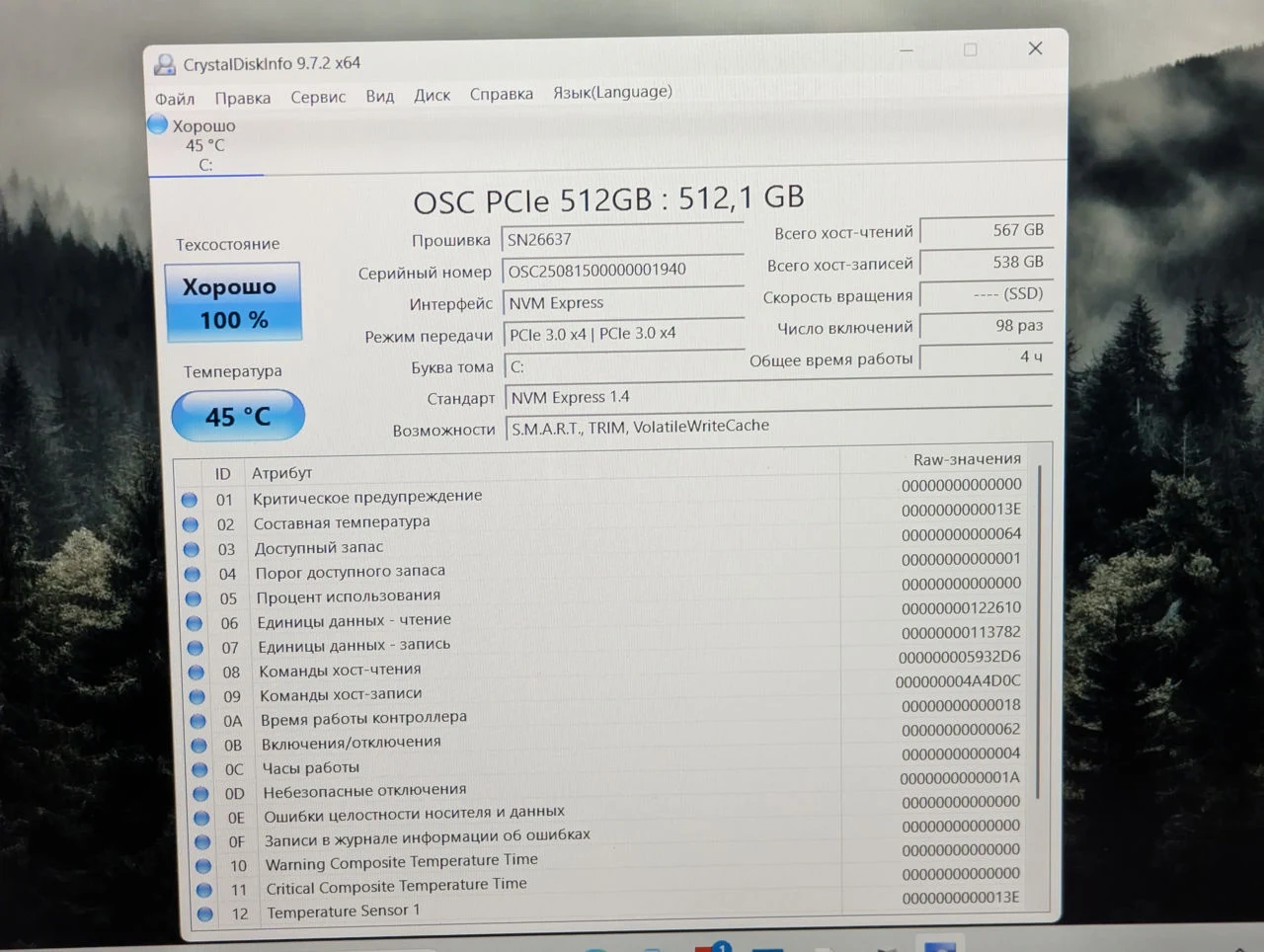This screenshot has height=952, width=1264.
Task: Click status dot for Время работы контроллера
Action: 198,721
